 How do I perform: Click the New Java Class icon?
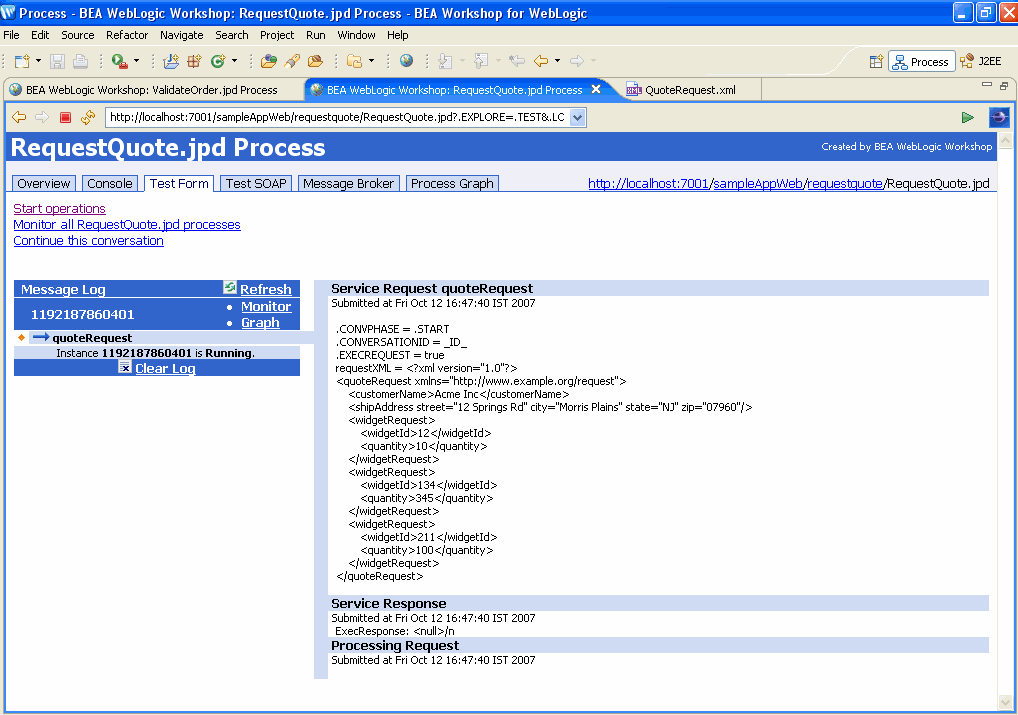click(x=218, y=61)
